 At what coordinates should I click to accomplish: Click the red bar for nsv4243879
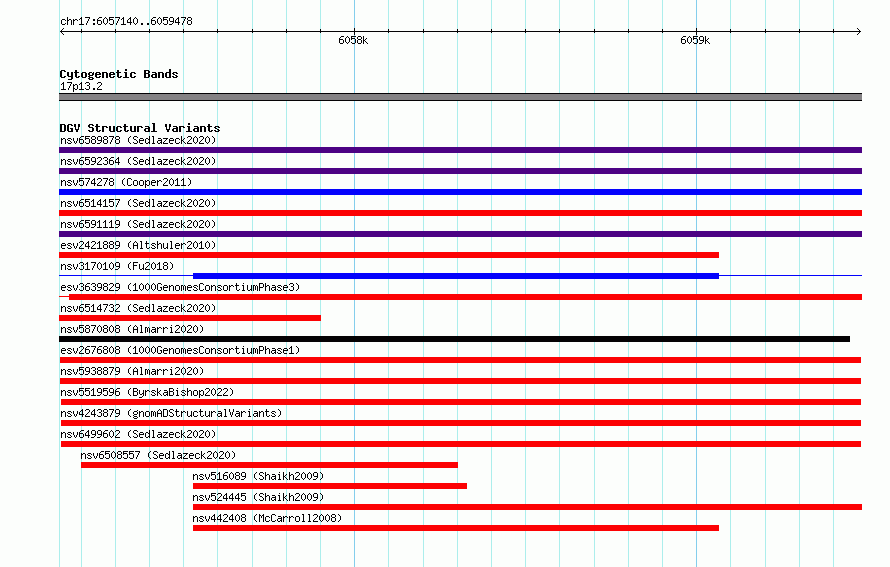tap(460, 423)
